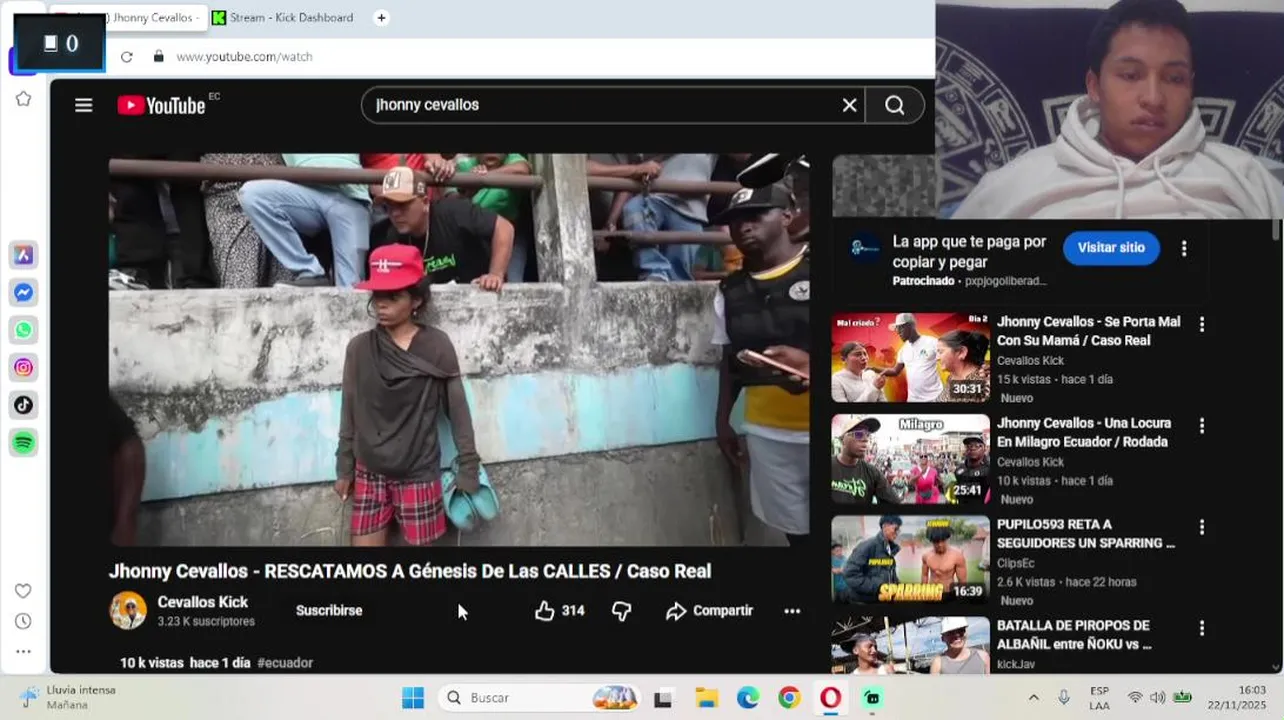Open the green robot app on taskbar
1284x720 pixels.
(872, 698)
